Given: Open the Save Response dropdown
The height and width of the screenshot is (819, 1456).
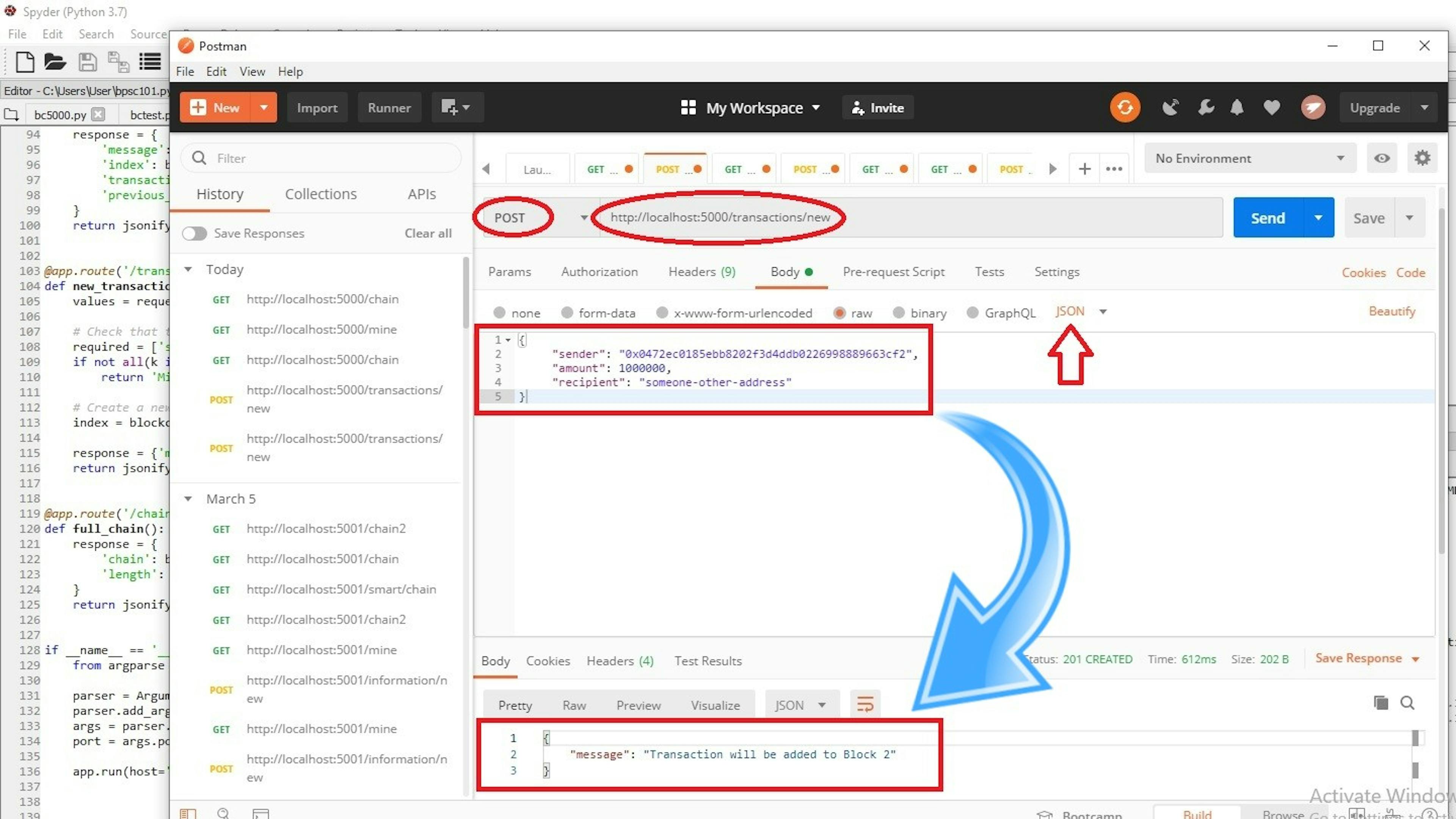Looking at the screenshot, I should [x=1367, y=659].
